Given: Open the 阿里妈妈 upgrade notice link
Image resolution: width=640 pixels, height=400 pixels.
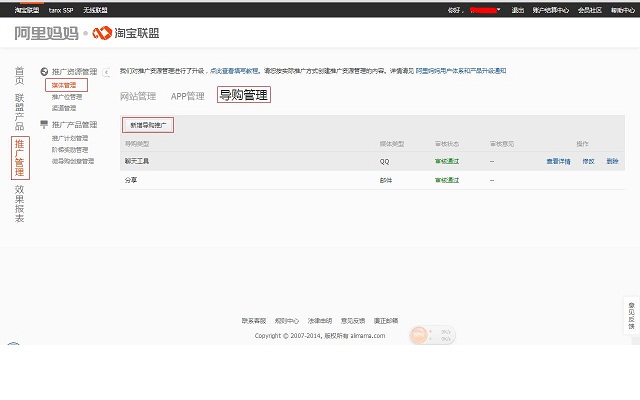Looking at the screenshot, I should pyautogui.click(x=461, y=71).
